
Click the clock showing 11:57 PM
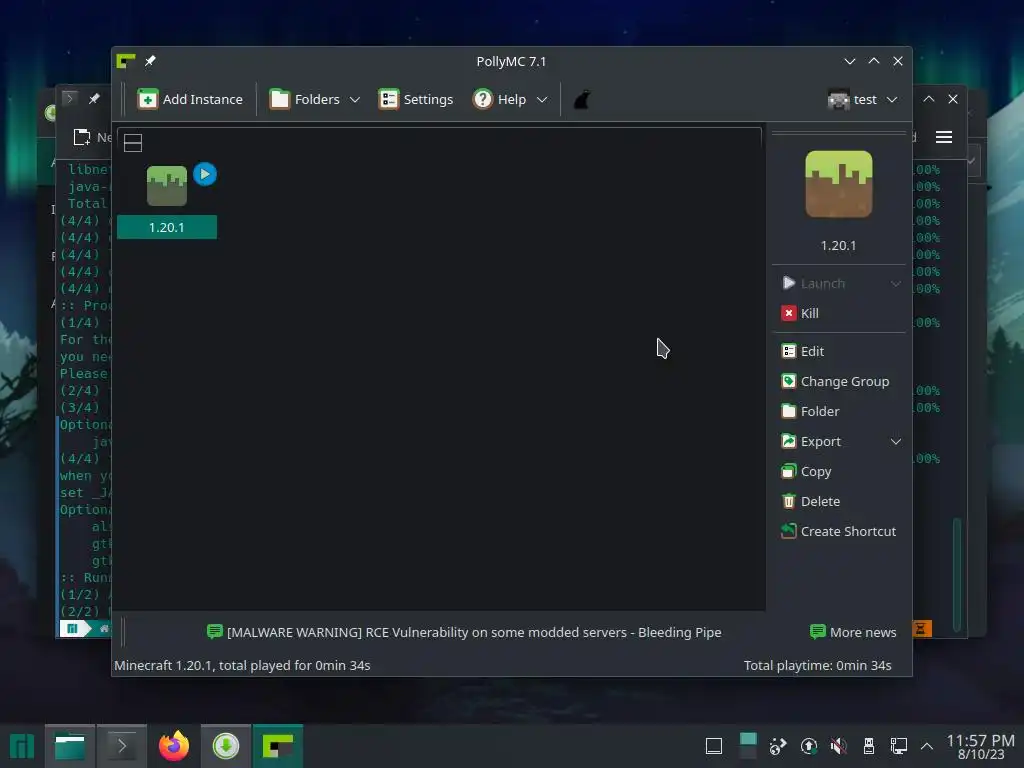point(981,741)
